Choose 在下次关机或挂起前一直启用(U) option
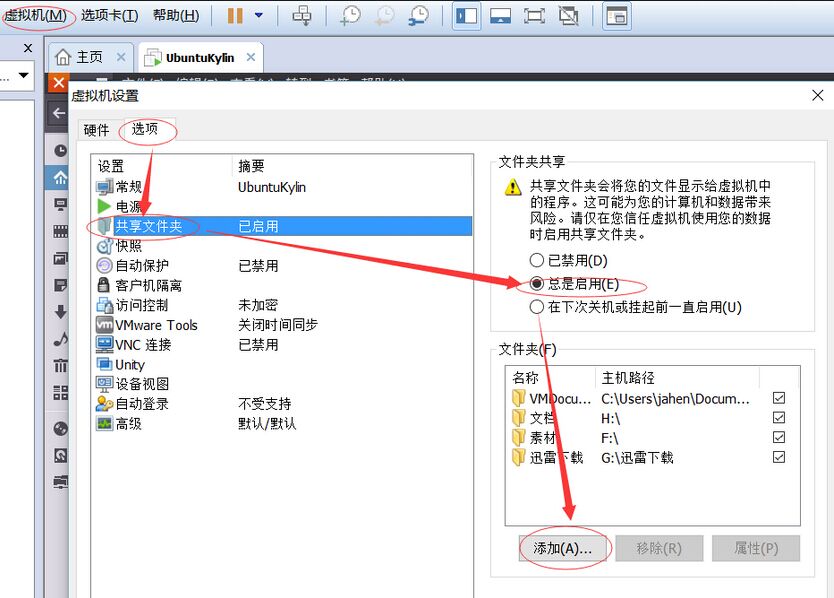This screenshot has height=598, width=834. 636,307
